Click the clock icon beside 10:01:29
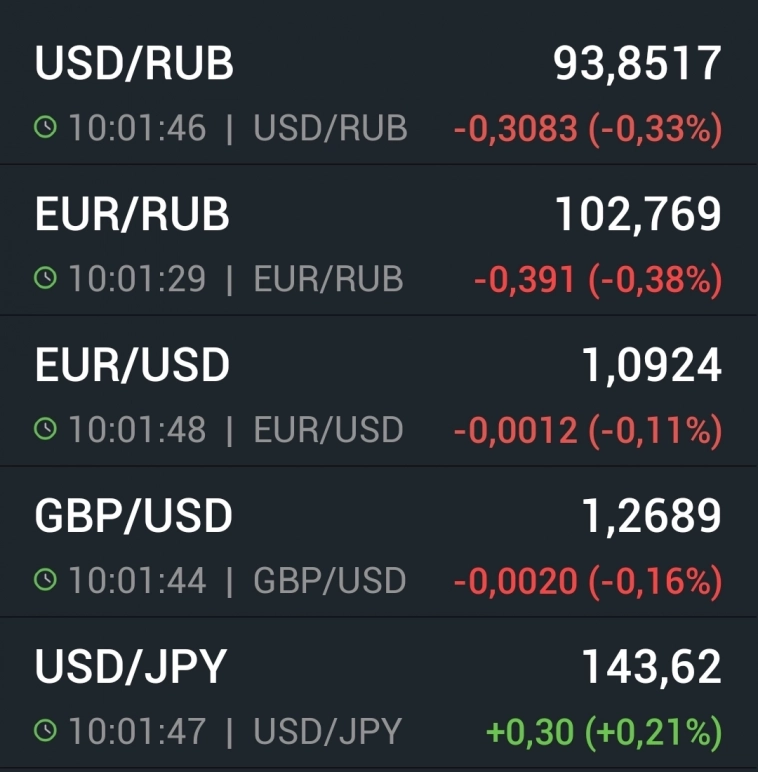Viewport: 758px width, 772px height. click(x=46, y=279)
